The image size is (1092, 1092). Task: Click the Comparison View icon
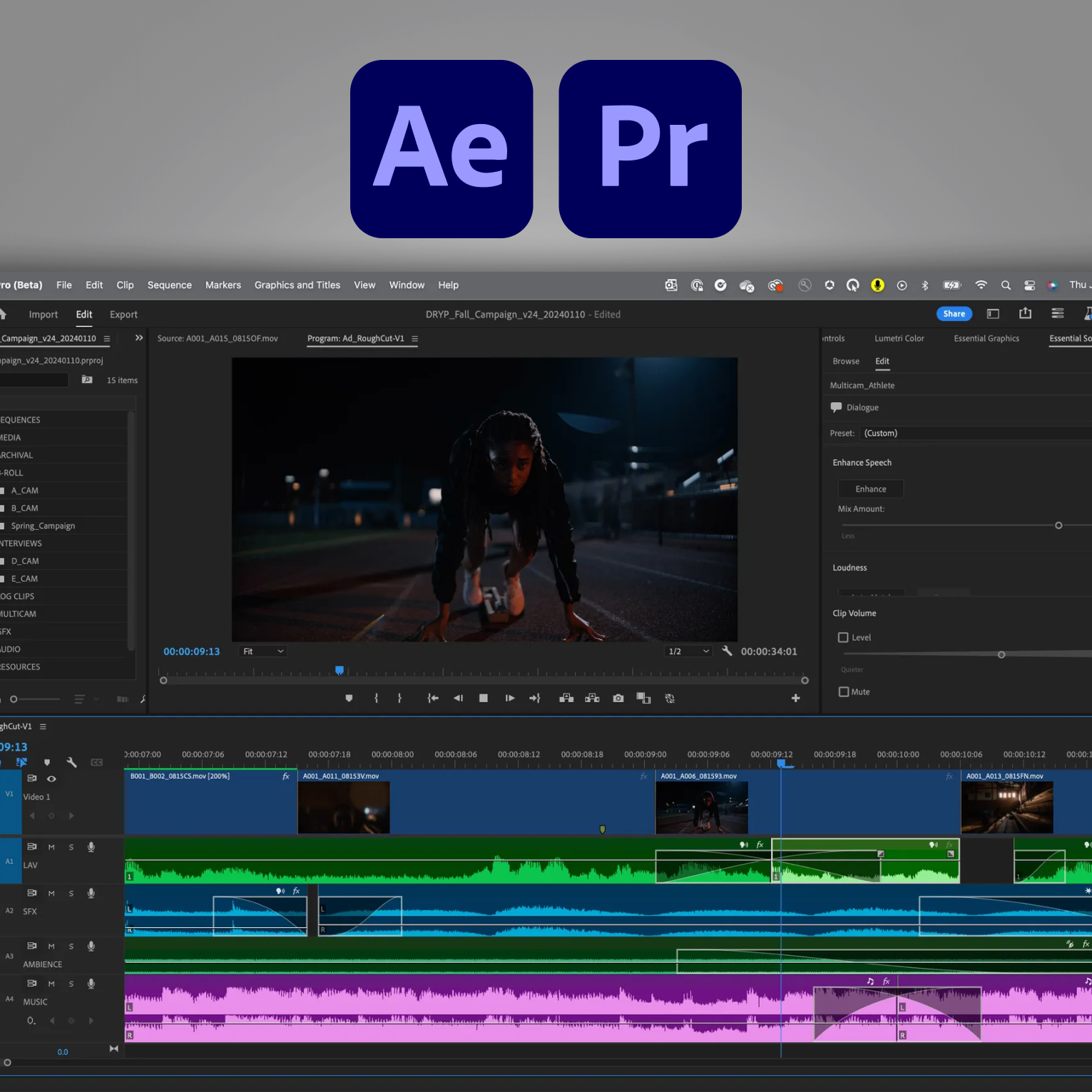[x=643, y=698]
